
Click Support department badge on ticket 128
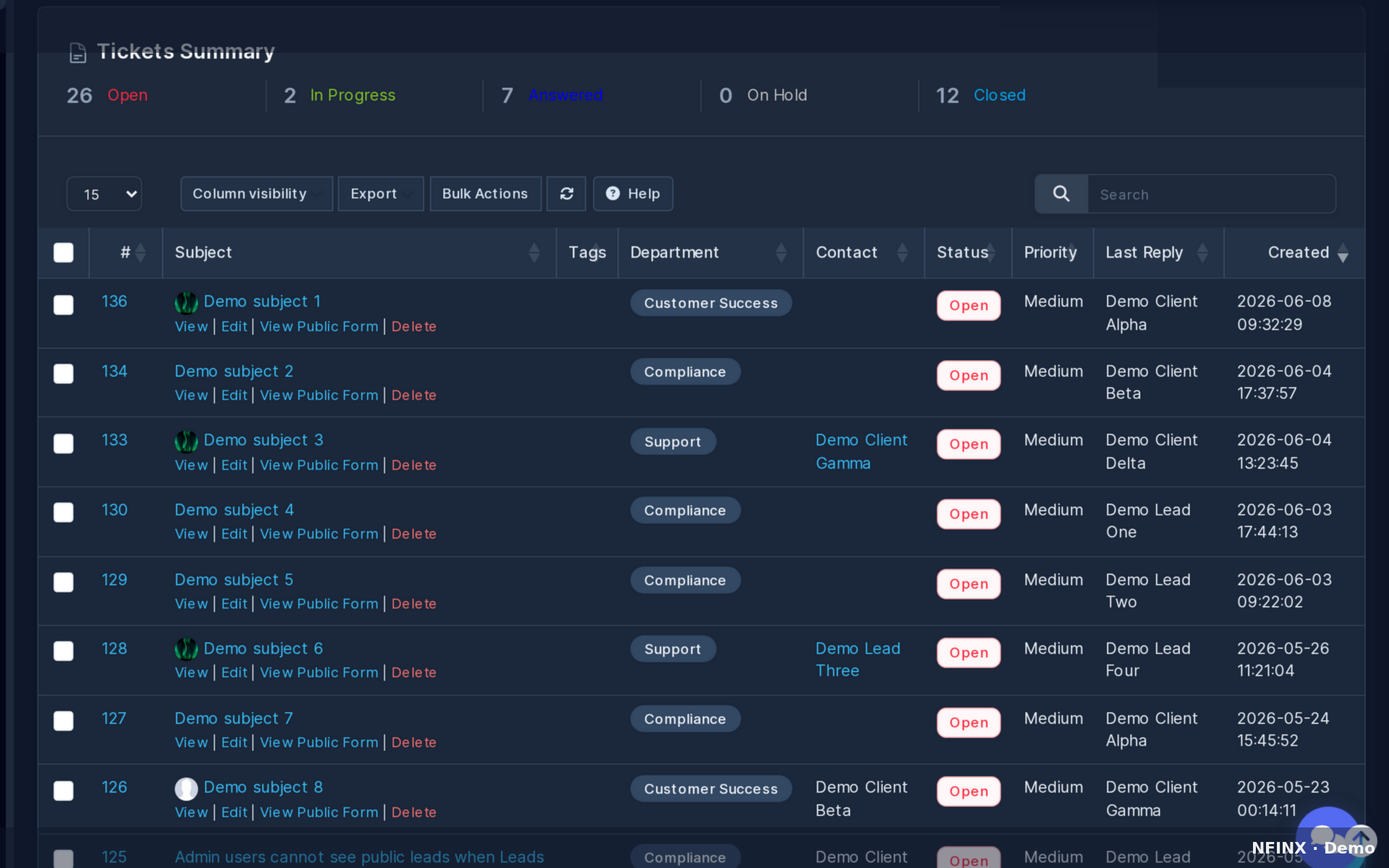[673, 650]
